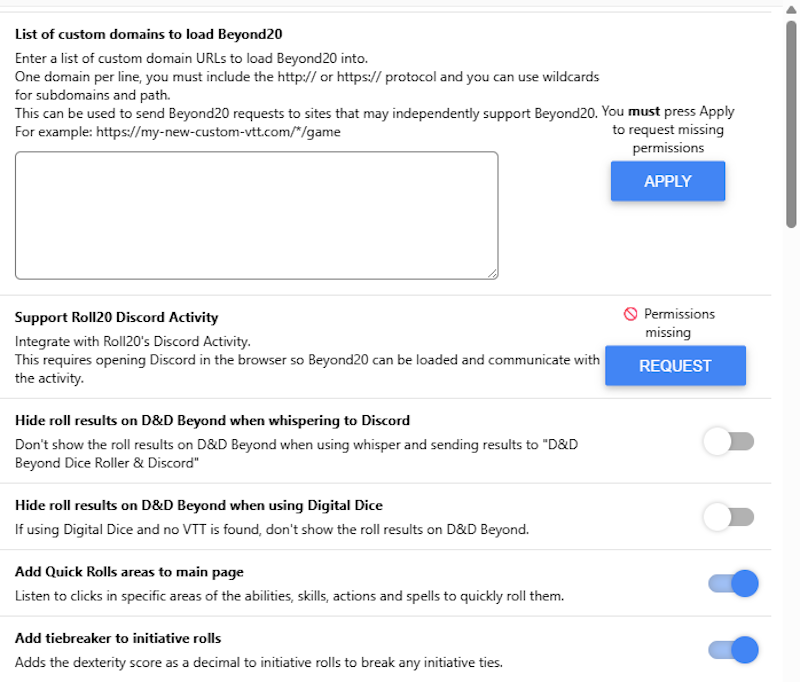Image resolution: width=800 pixels, height=682 pixels.
Task: Click the "List of custom domains" heading
Action: (x=149, y=33)
